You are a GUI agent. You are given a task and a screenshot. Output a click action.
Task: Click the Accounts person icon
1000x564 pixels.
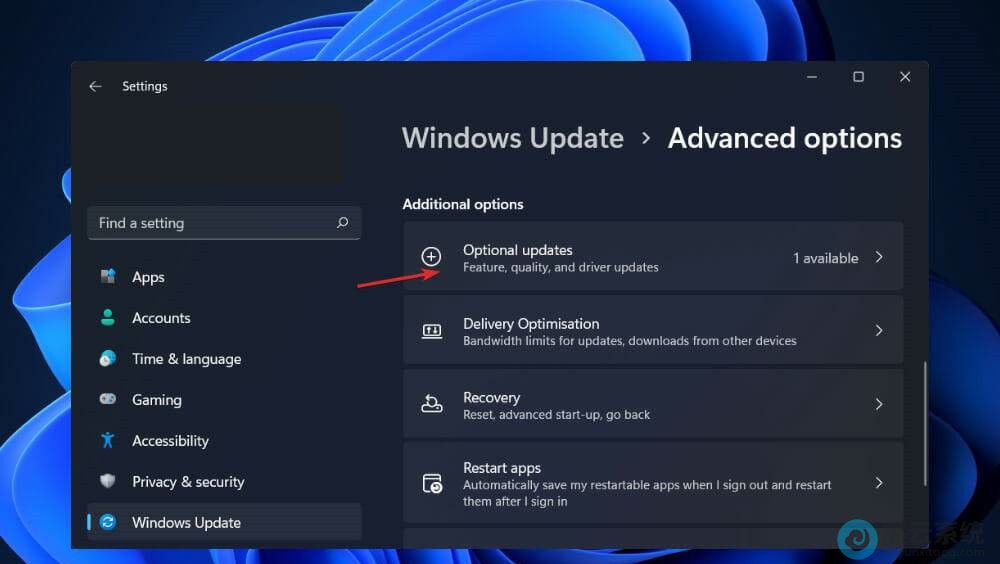click(x=108, y=317)
